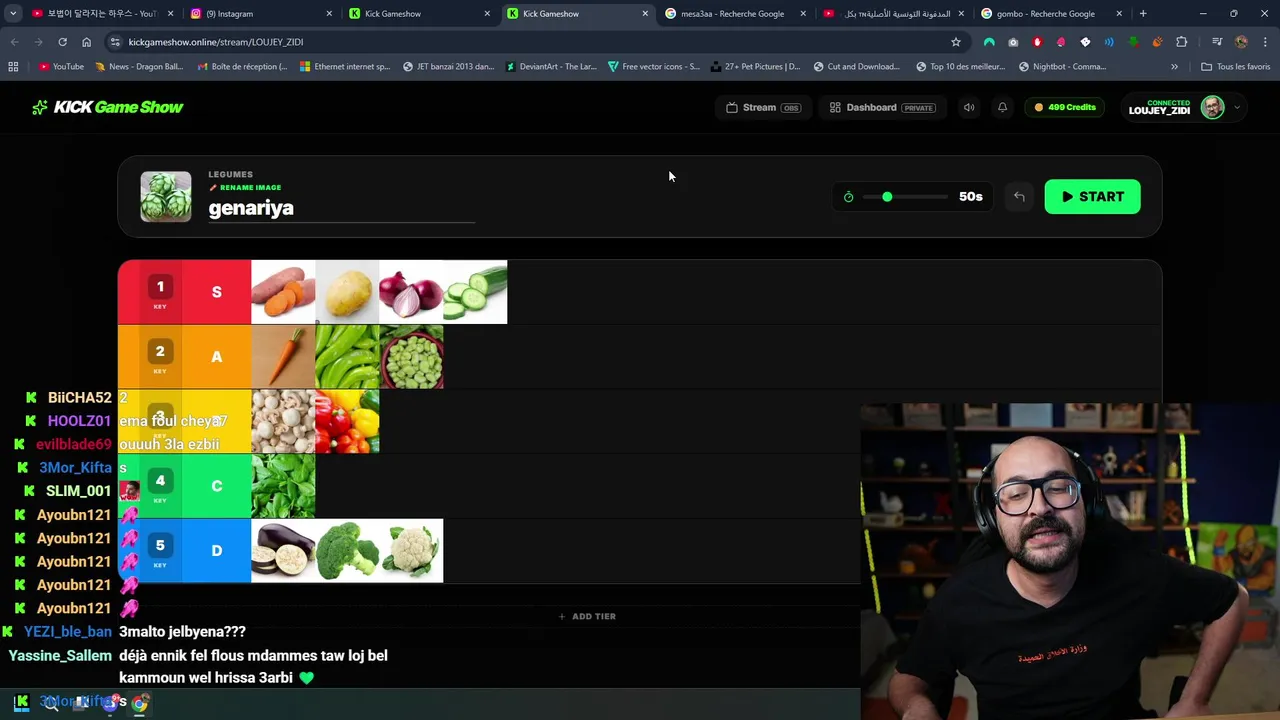Viewport: 1280px width, 720px height.
Task: Select the fava beans image in A tier
Action: coord(411,357)
